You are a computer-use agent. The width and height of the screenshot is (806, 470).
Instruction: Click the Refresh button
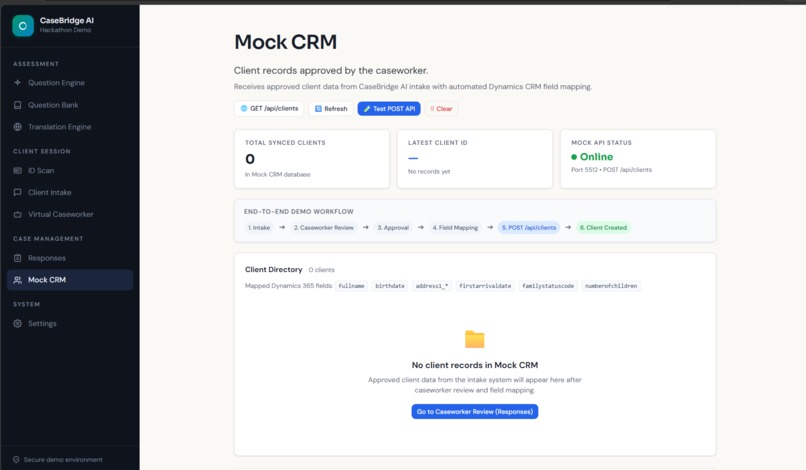[331, 109]
